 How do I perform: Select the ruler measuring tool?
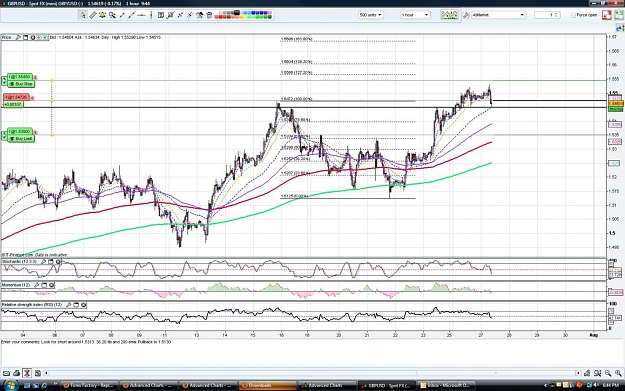pos(92,15)
